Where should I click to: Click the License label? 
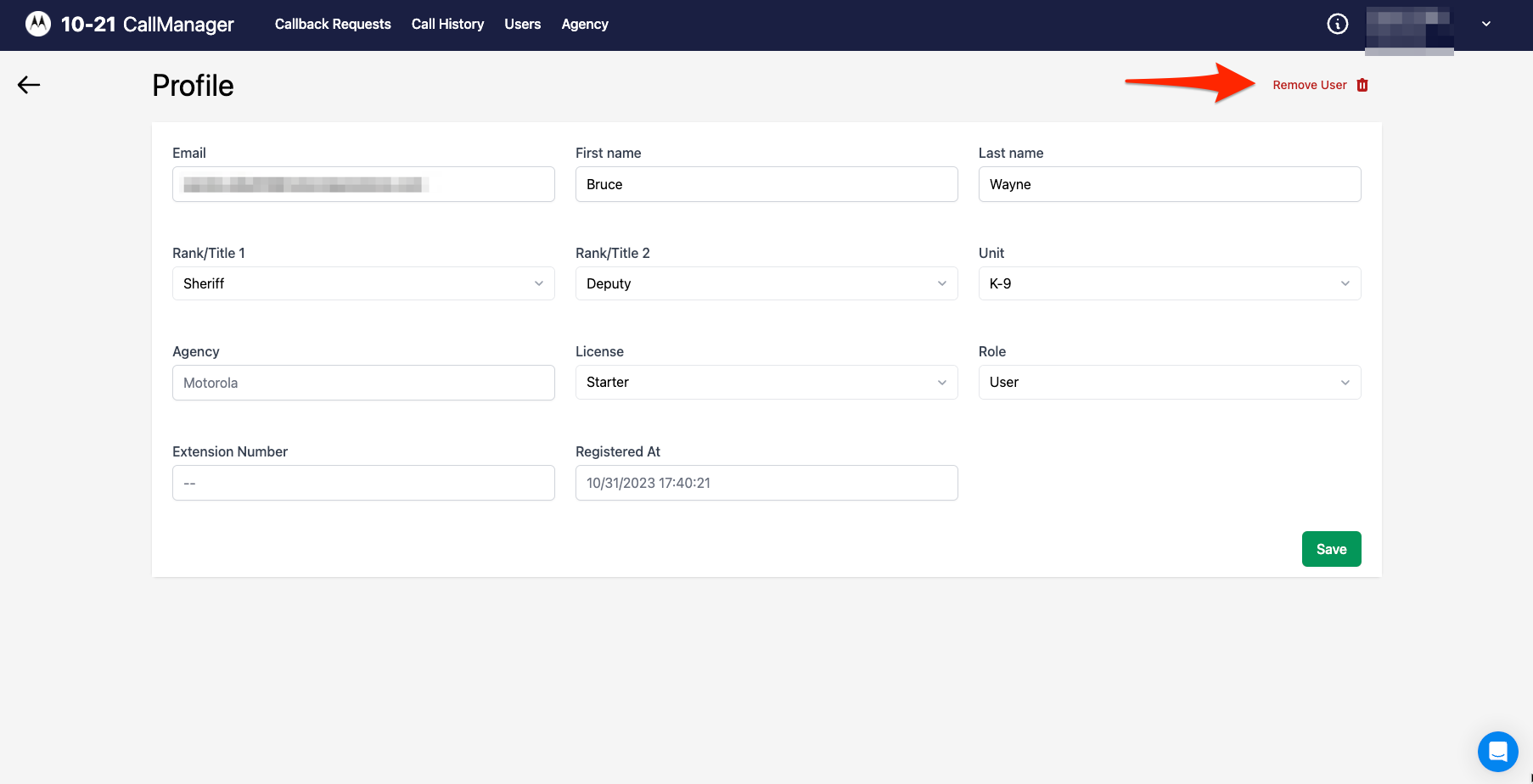coord(599,351)
